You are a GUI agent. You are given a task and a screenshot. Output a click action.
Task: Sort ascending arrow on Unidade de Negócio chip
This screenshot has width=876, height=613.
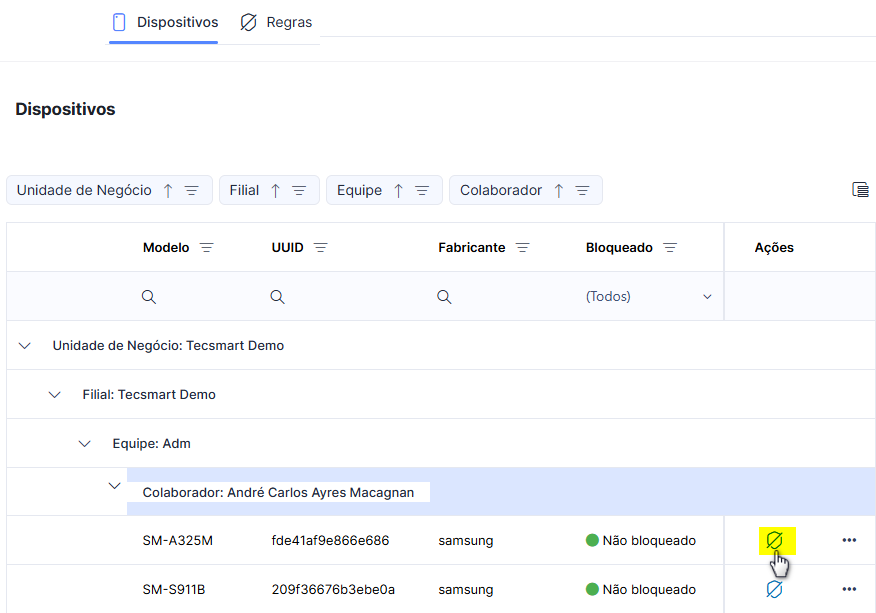point(168,191)
